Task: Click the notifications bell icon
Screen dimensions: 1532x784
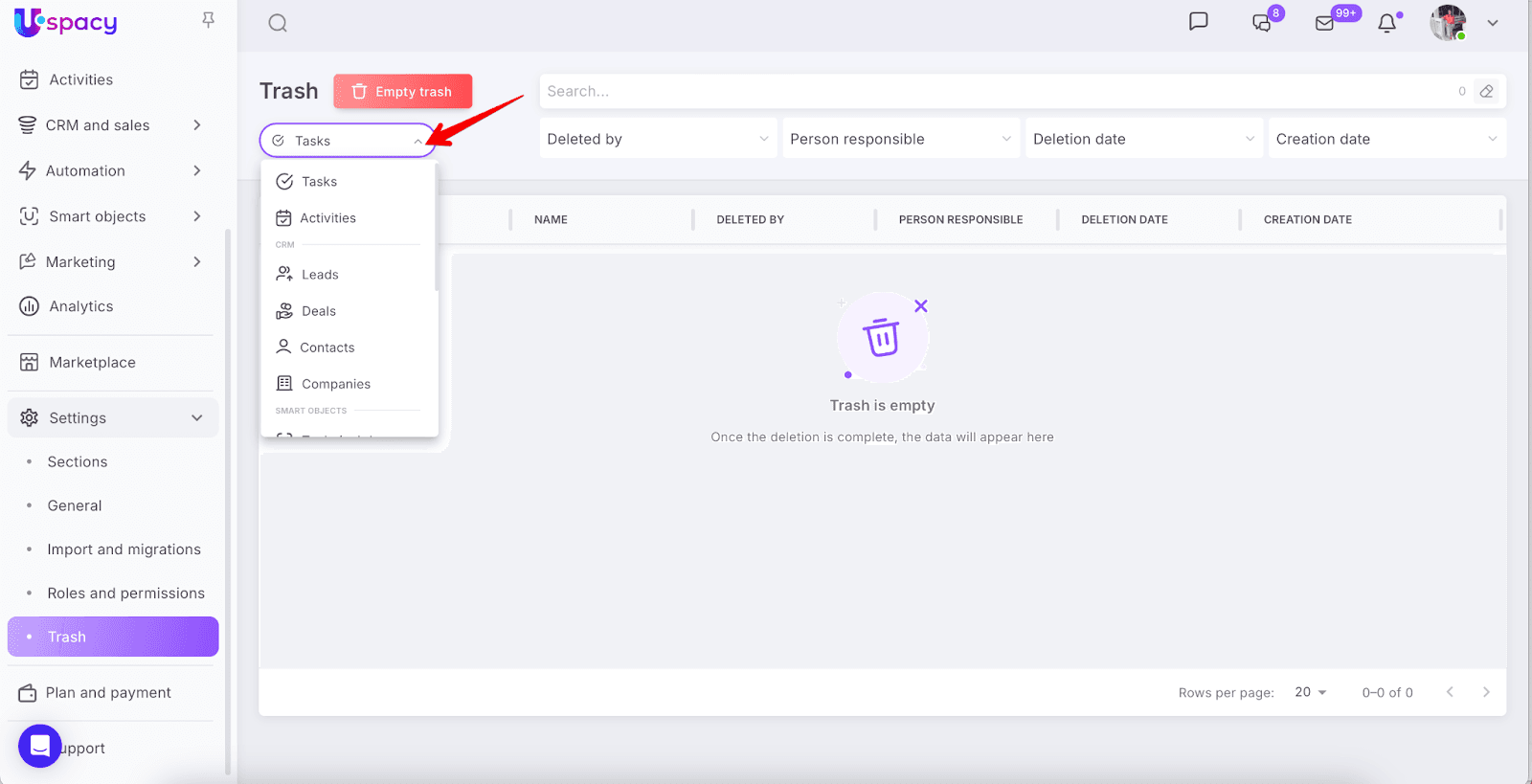Action: tap(1386, 23)
